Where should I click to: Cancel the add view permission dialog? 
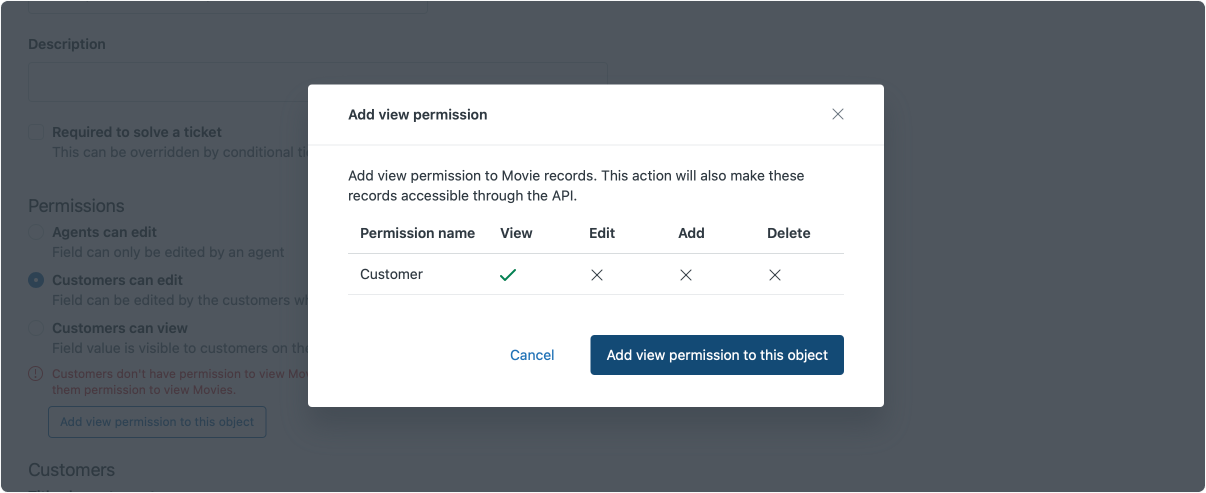point(532,355)
